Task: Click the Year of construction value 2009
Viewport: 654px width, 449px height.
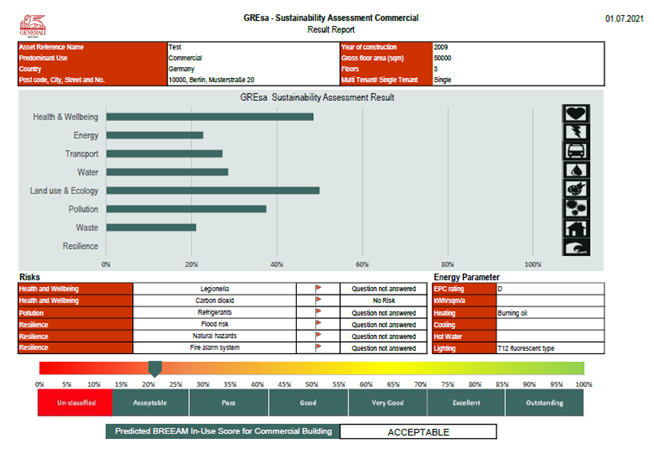Action: (x=441, y=47)
